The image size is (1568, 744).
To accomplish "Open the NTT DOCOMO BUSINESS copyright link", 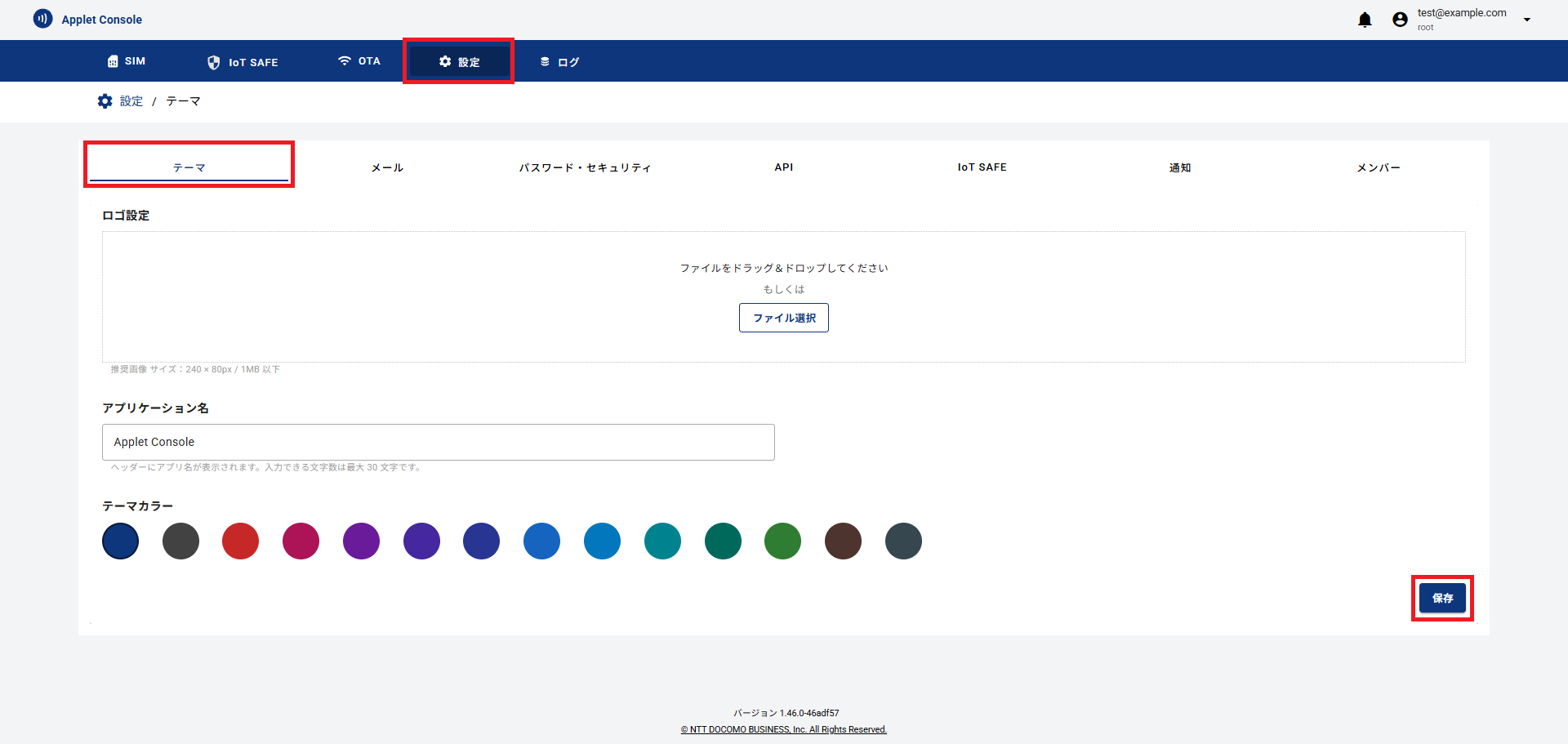I will (x=783, y=729).
